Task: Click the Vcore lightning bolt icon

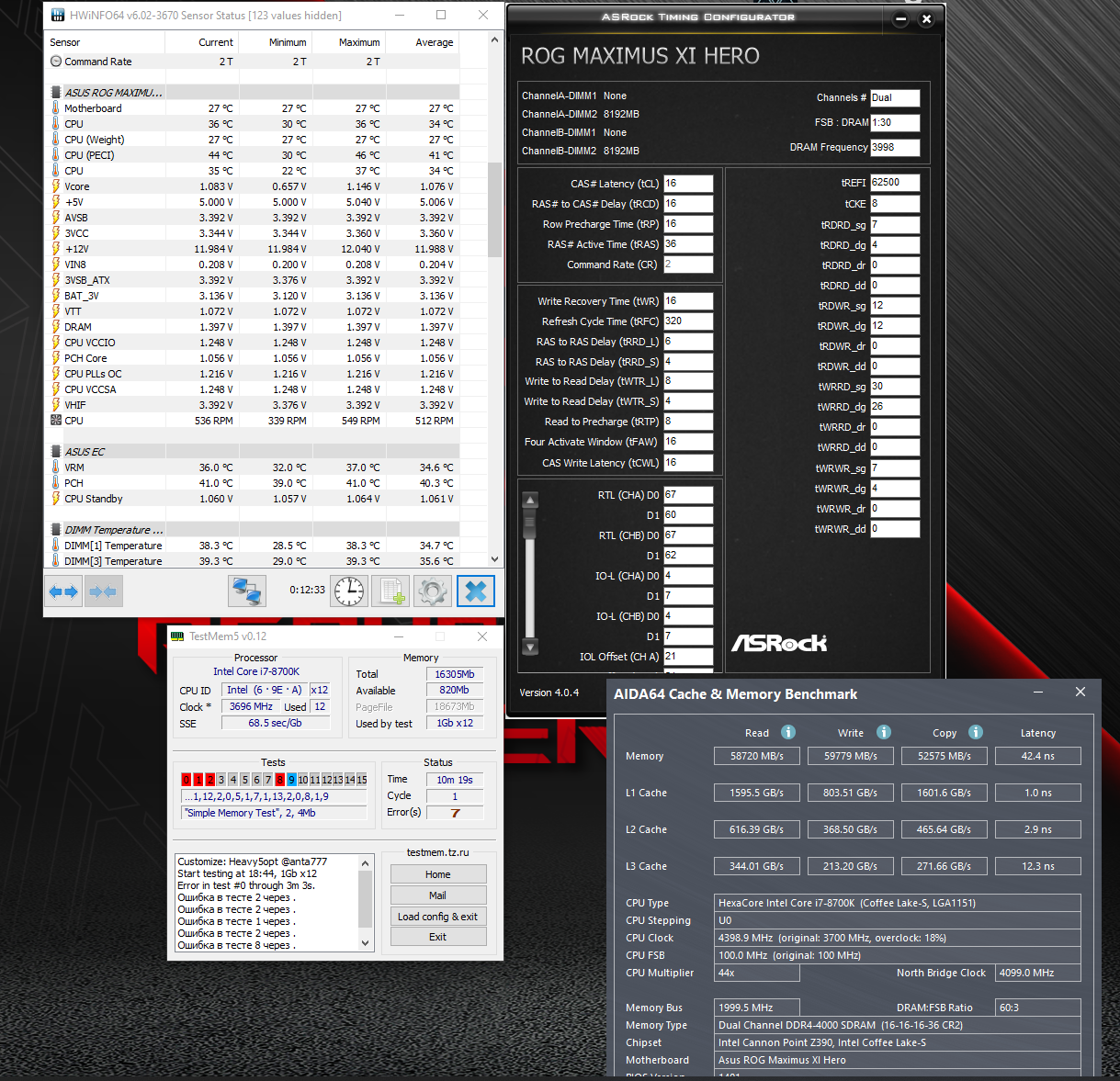Action: (56, 186)
